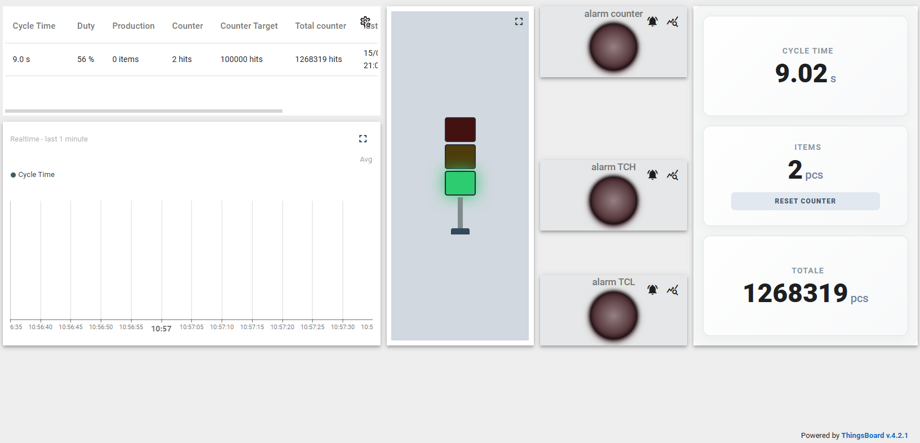Click the green traffic light lamp
Screen dimensions: 920x443
coord(460,183)
